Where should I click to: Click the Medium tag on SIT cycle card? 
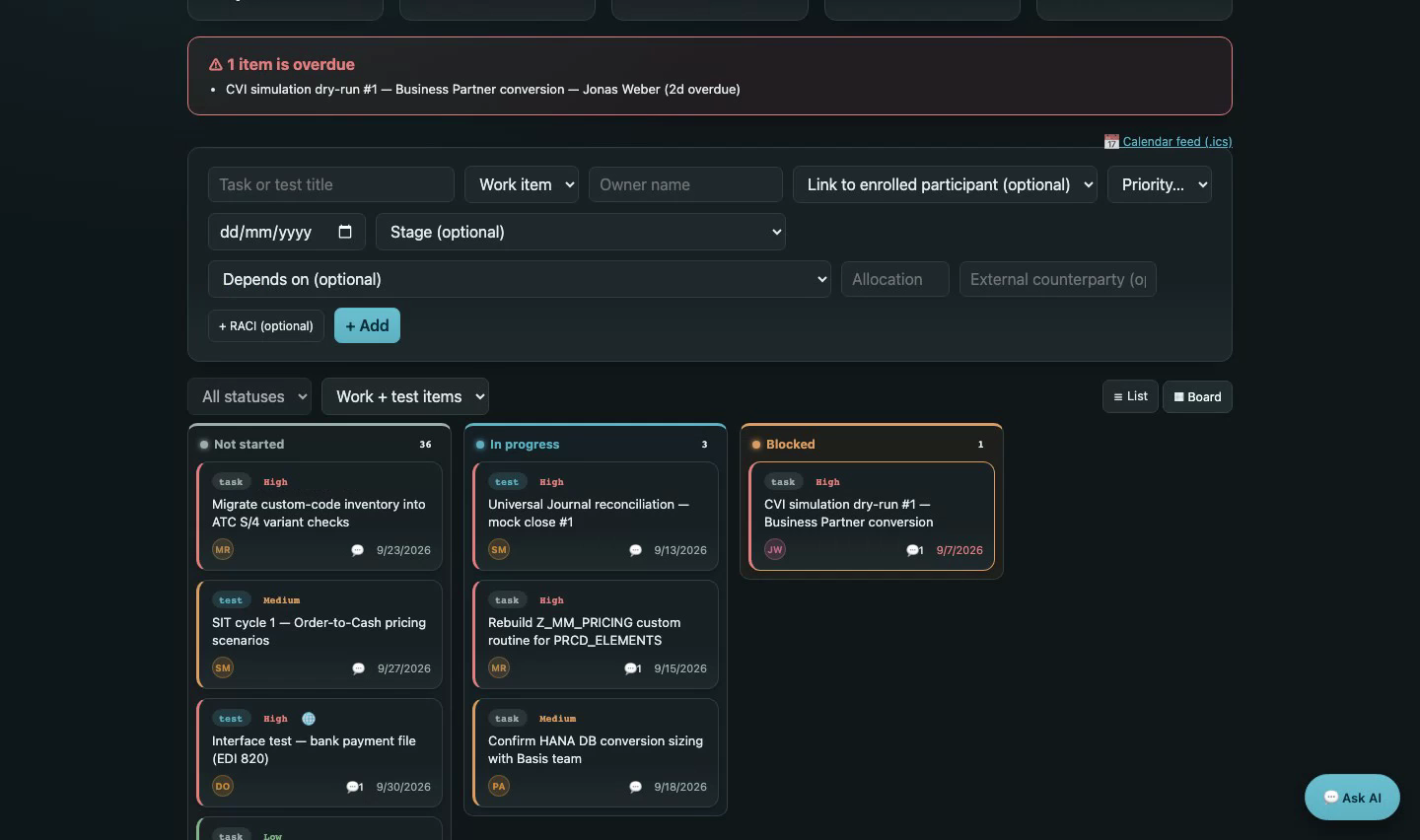point(281,600)
